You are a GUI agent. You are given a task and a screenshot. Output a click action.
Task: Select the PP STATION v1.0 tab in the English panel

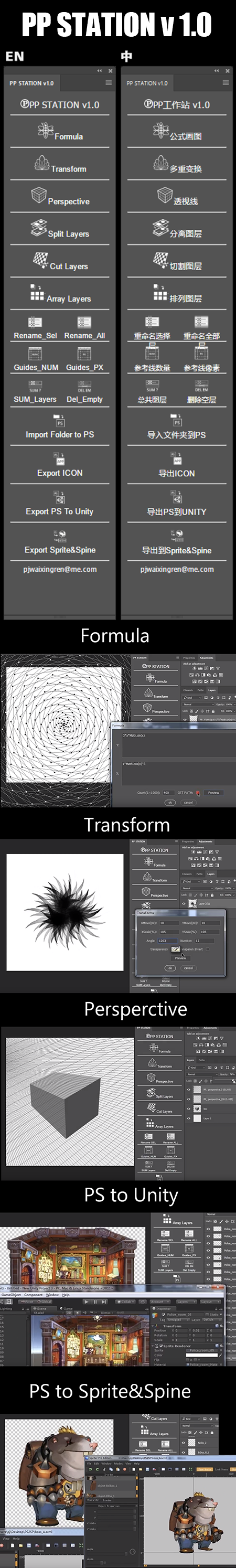click(x=31, y=83)
